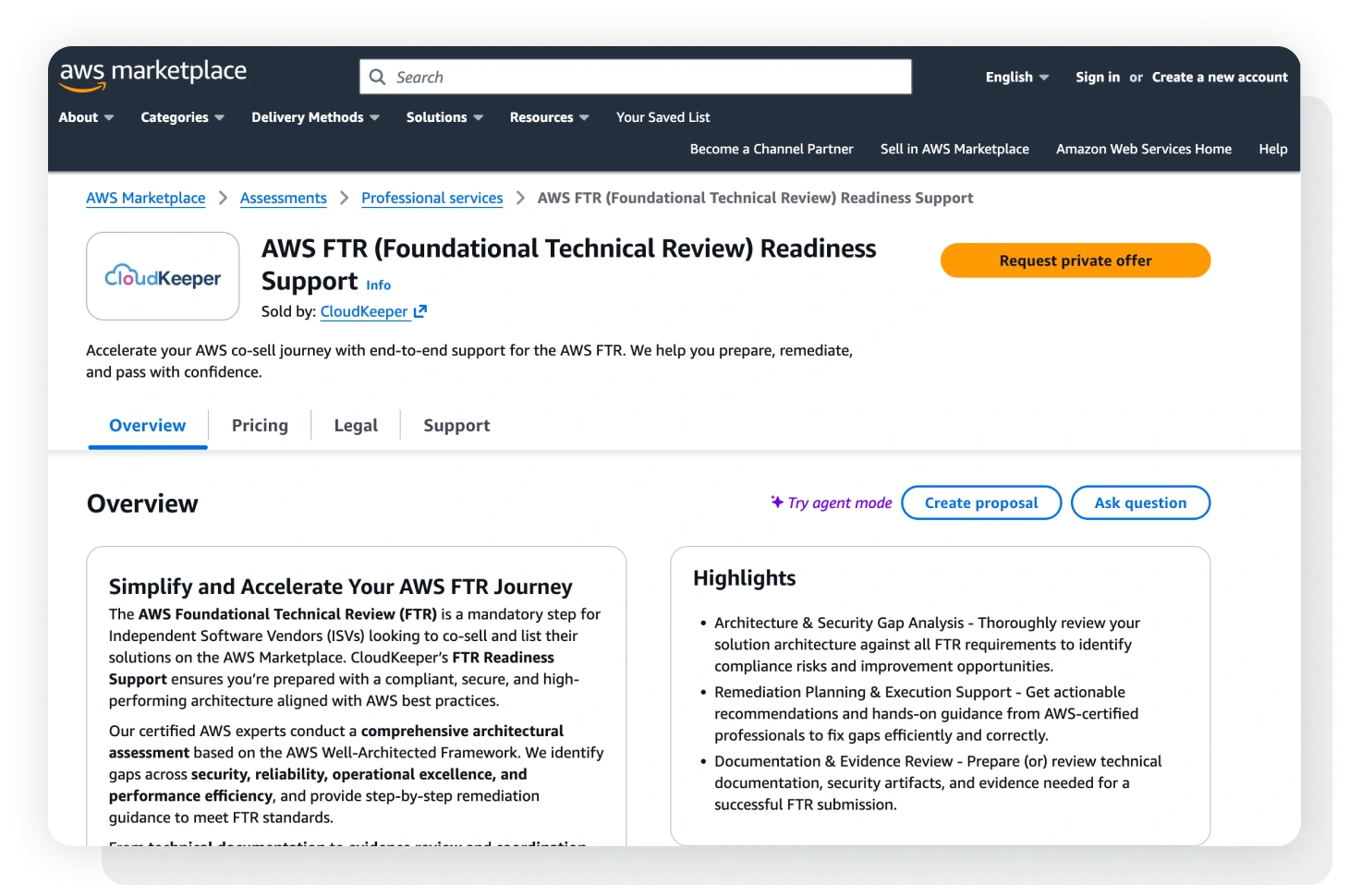Click the search magnifier icon

point(377,77)
